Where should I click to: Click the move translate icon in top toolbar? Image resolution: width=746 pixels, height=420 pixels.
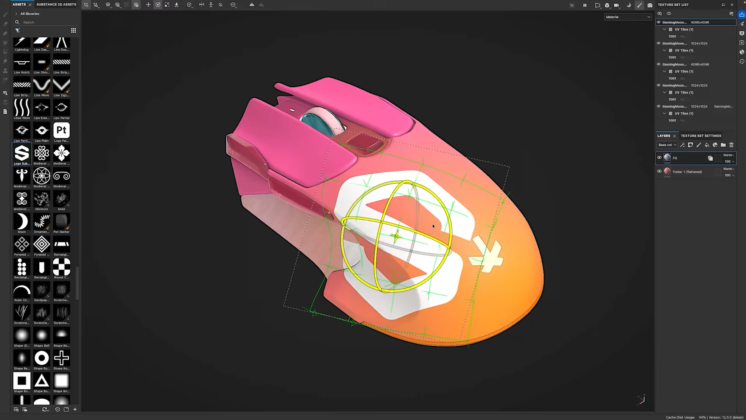pyautogui.click(x=148, y=5)
